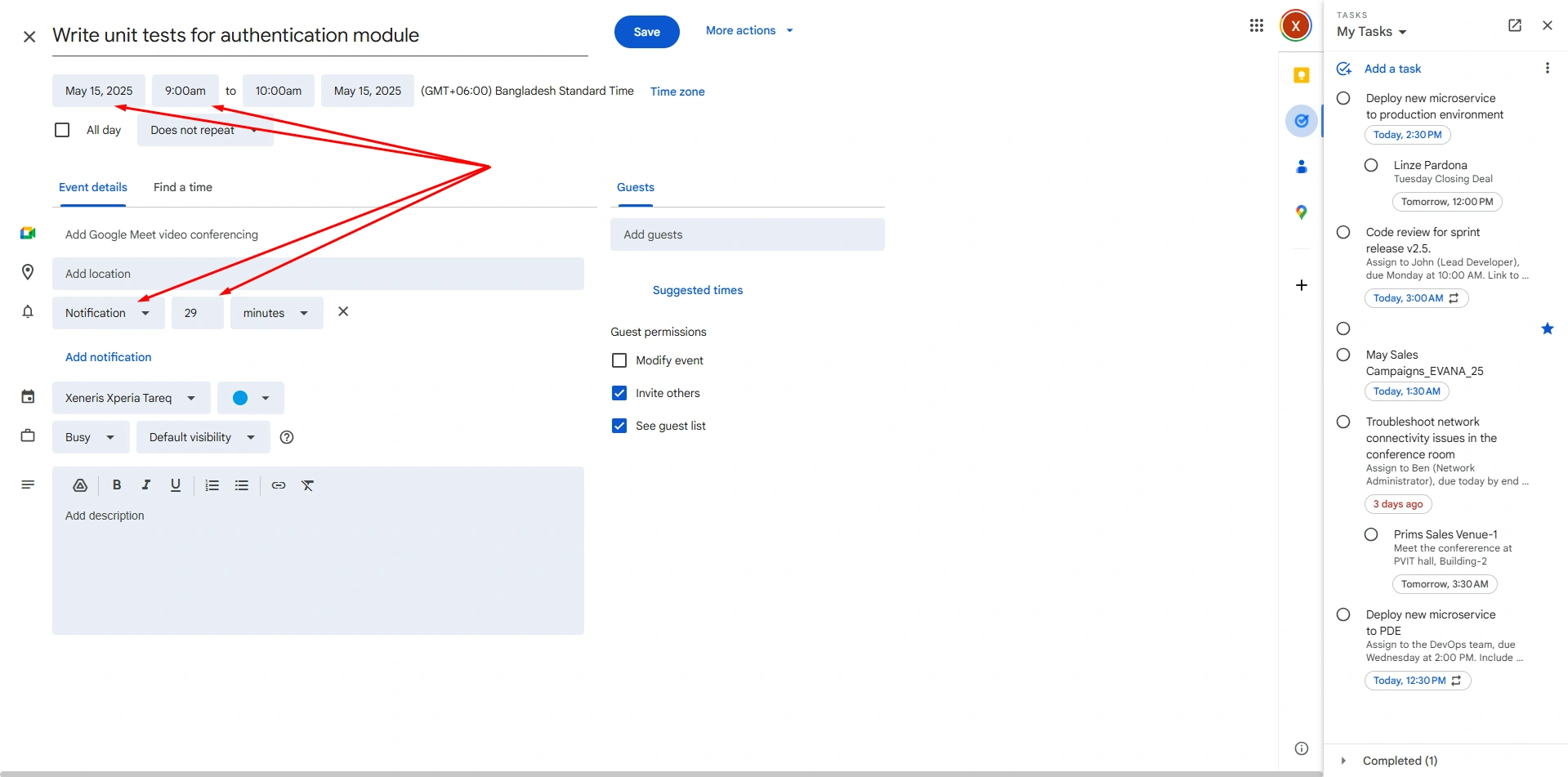Screen dimensions: 1568x777
Task: Star the empty task in My Tasks
Action: (x=1547, y=328)
